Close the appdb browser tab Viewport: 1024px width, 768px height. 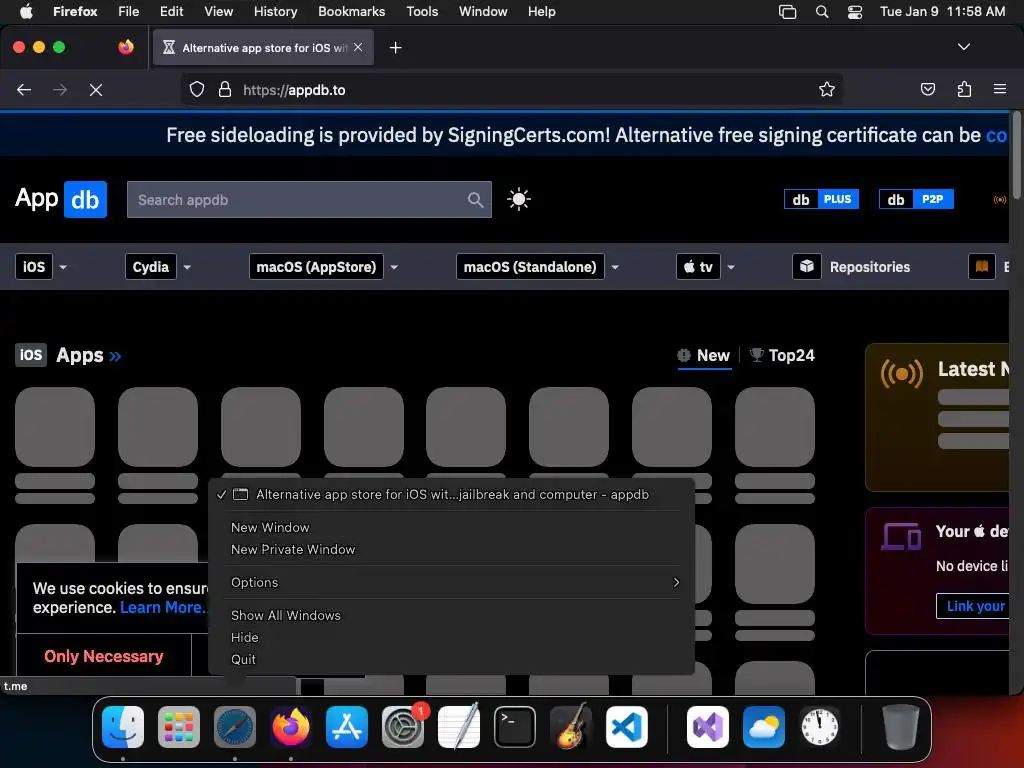click(358, 47)
